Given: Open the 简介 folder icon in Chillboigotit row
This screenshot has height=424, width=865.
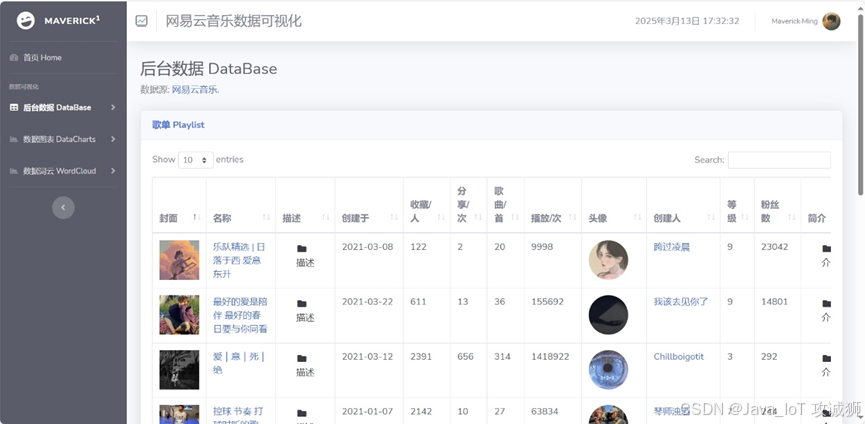Looking at the screenshot, I should click(x=826, y=358).
